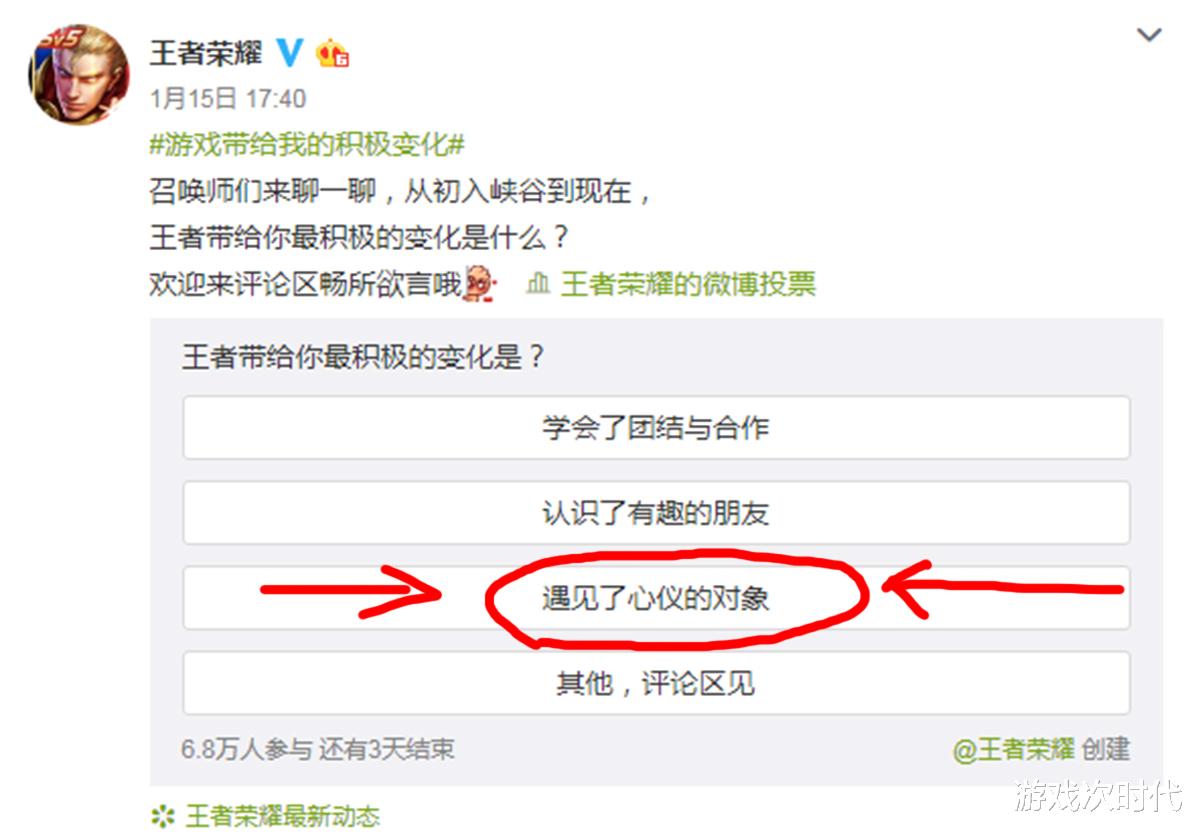The width and height of the screenshot is (1200, 835).
Task: Open the #游戏带给我的积极变化# hashtag
Action: tap(307, 144)
